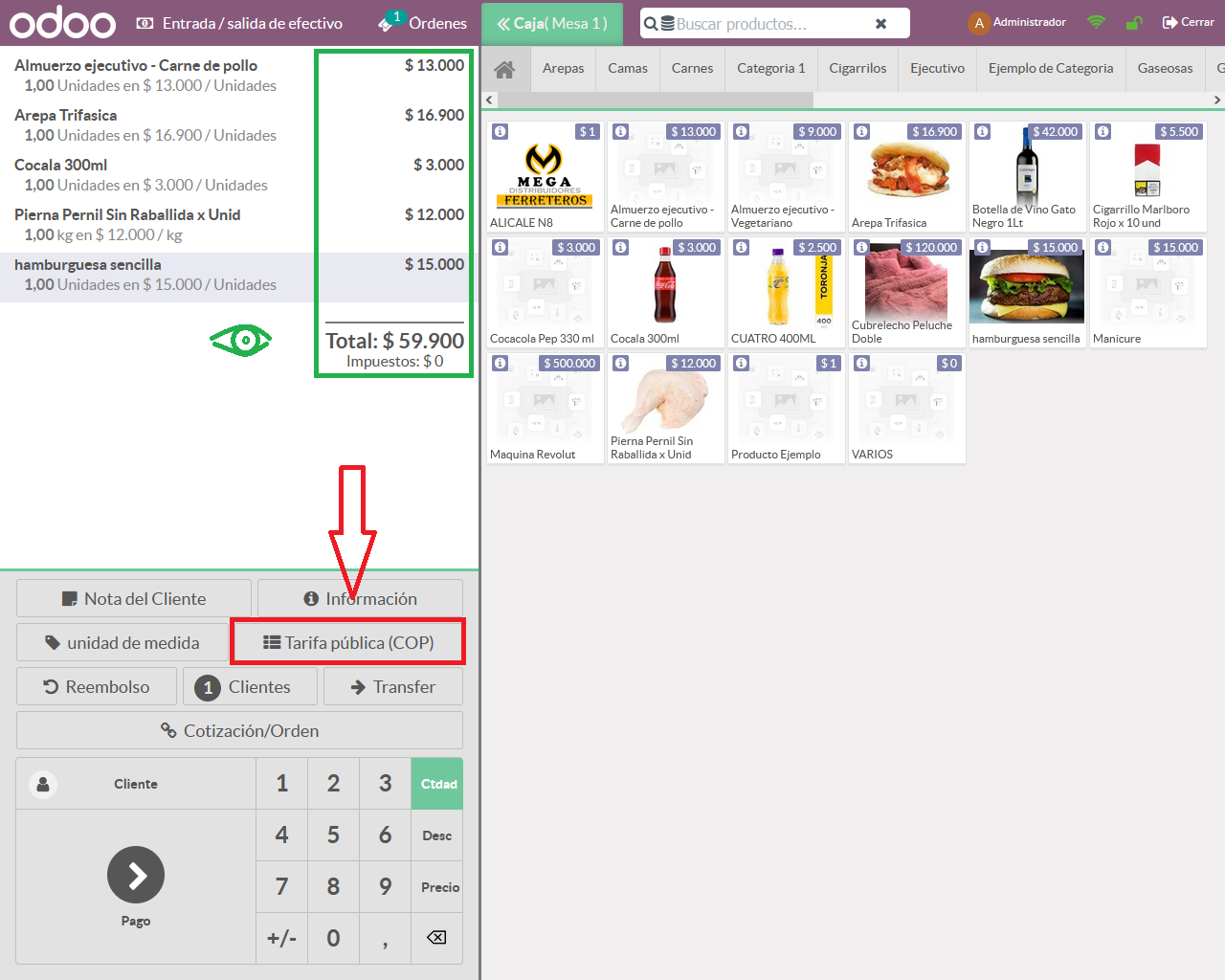Image resolution: width=1225 pixels, height=980 pixels.
Task: Go back to floor via Caja (Mesa 1)
Action: pyautogui.click(x=551, y=23)
